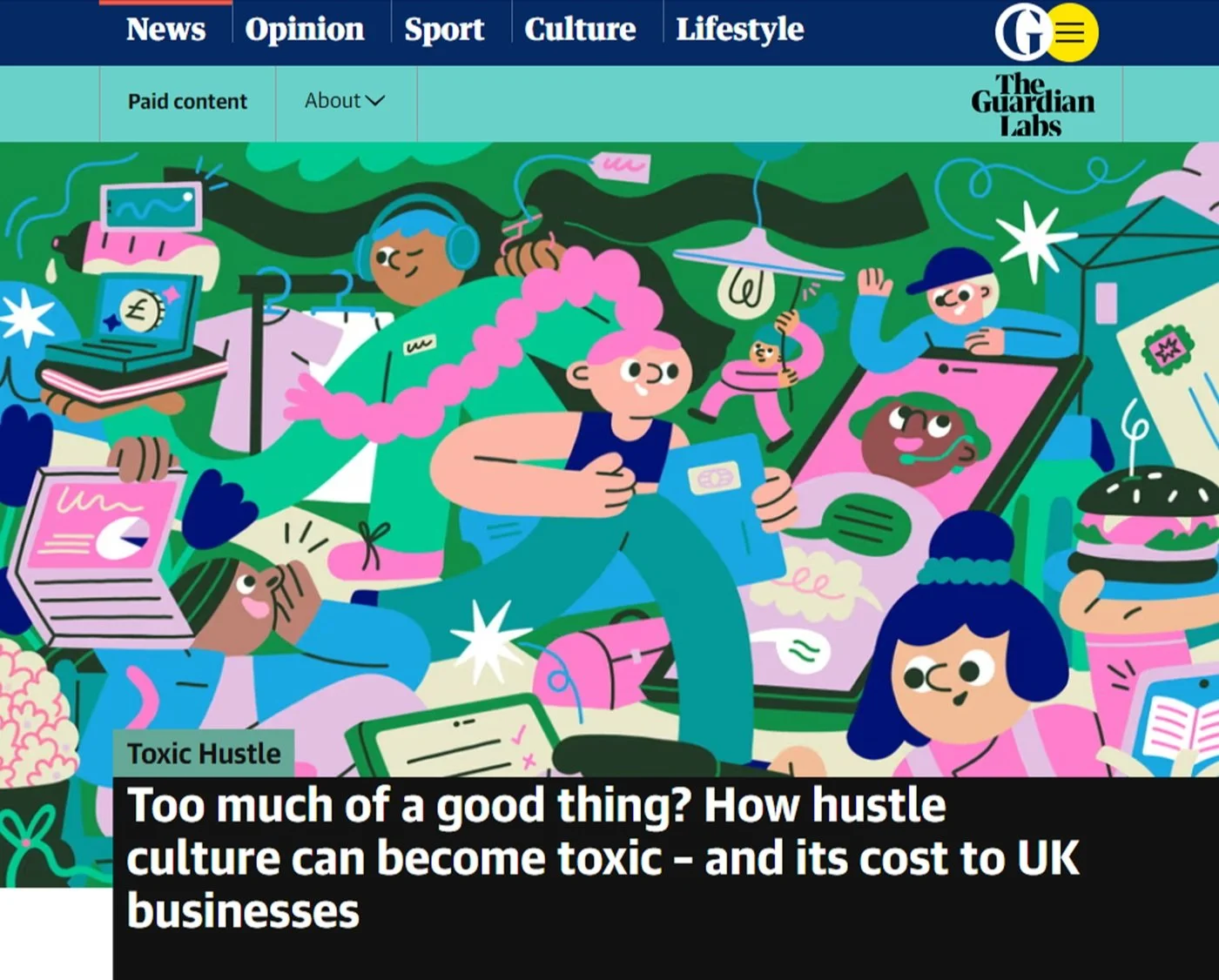Click the Paid content link
The width and height of the screenshot is (1219, 980).
(x=187, y=102)
